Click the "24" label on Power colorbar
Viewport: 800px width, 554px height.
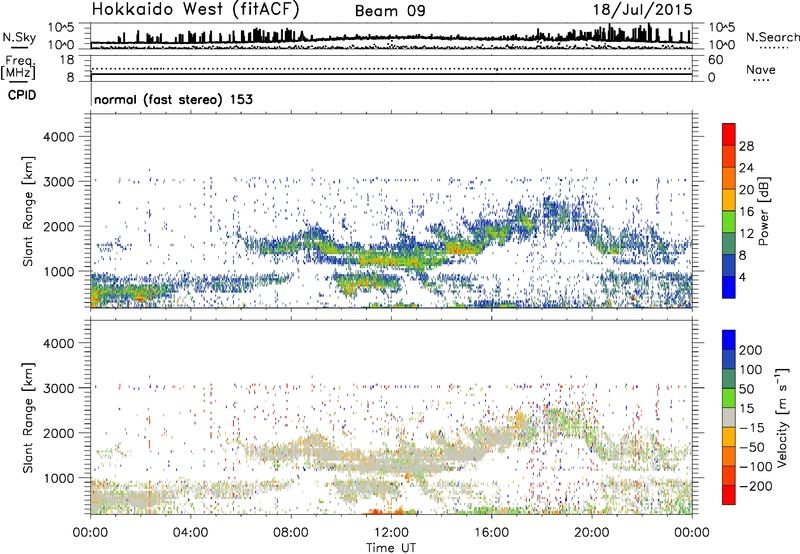(746, 168)
